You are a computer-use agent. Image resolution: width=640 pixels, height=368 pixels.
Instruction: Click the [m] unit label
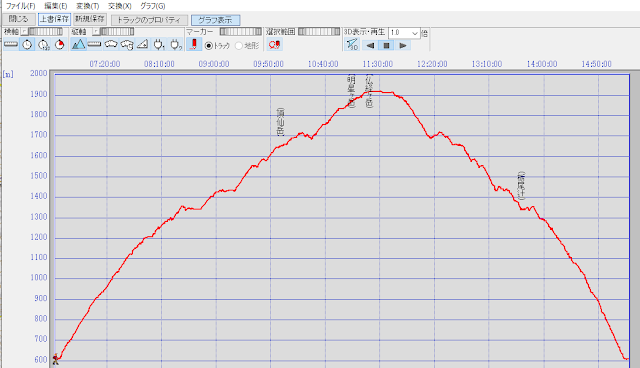coord(8,74)
